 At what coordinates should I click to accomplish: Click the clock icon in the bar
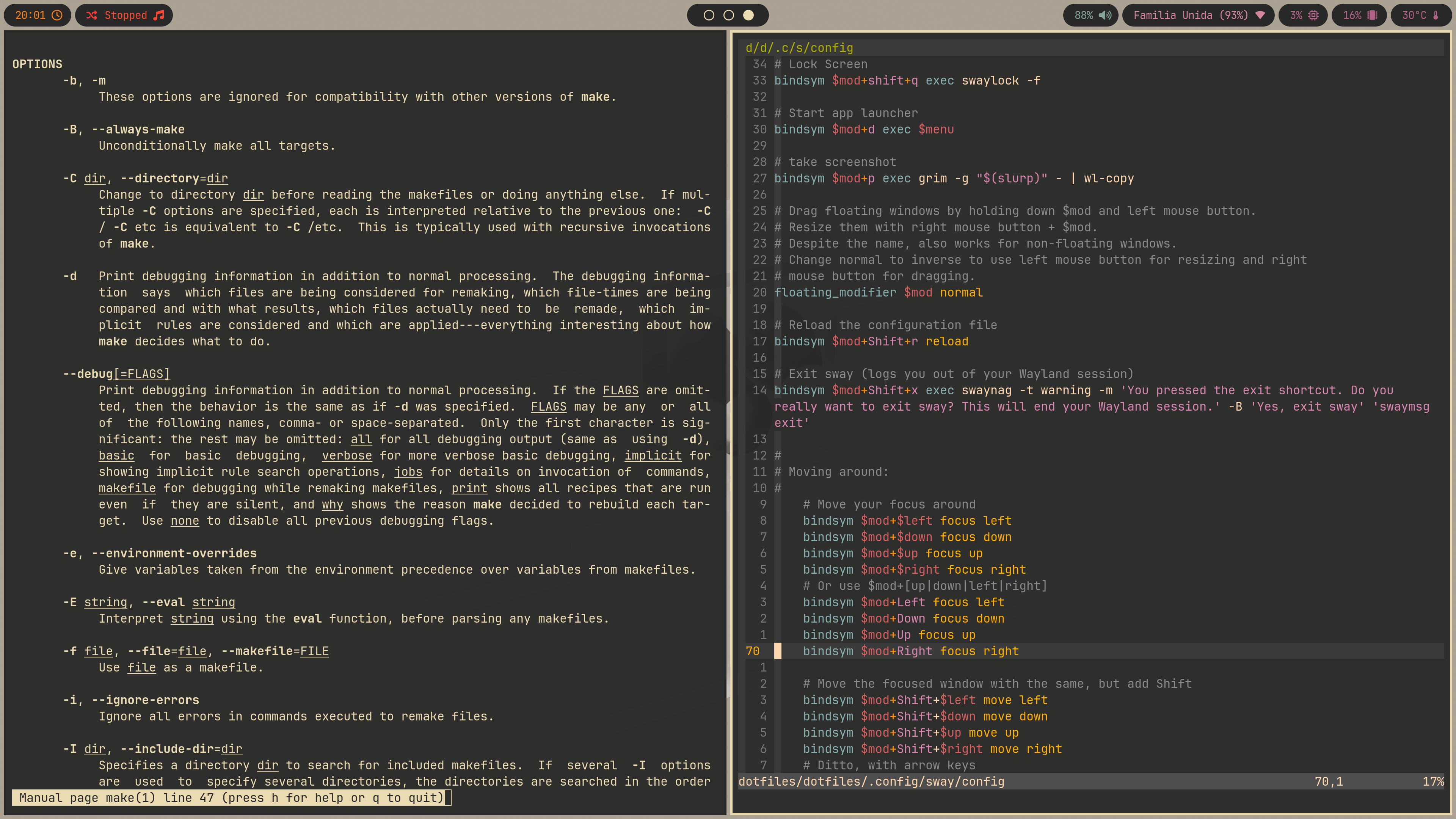point(57,15)
